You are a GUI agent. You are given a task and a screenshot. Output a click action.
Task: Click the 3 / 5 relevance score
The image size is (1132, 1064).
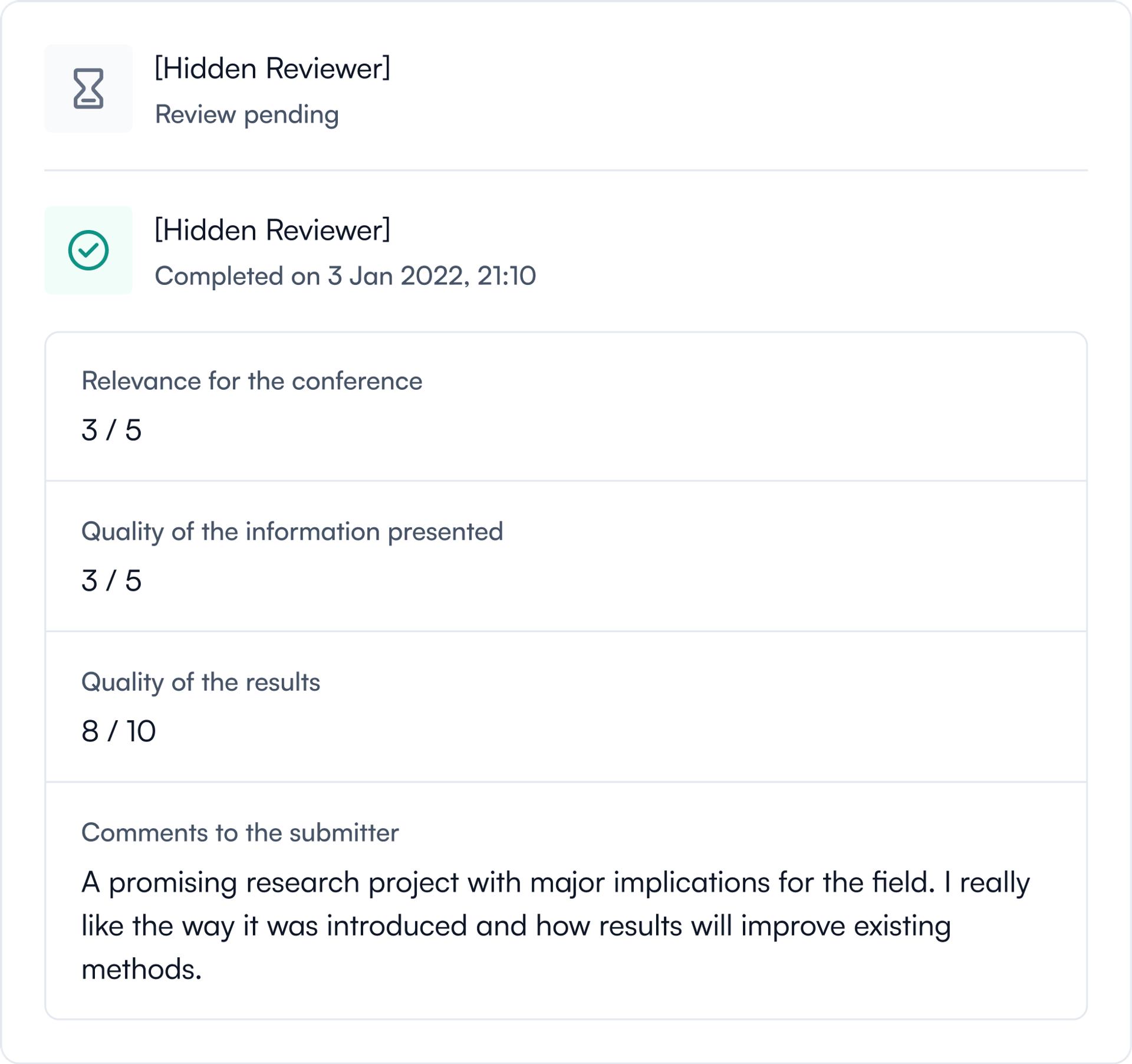click(x=111, y=431)
